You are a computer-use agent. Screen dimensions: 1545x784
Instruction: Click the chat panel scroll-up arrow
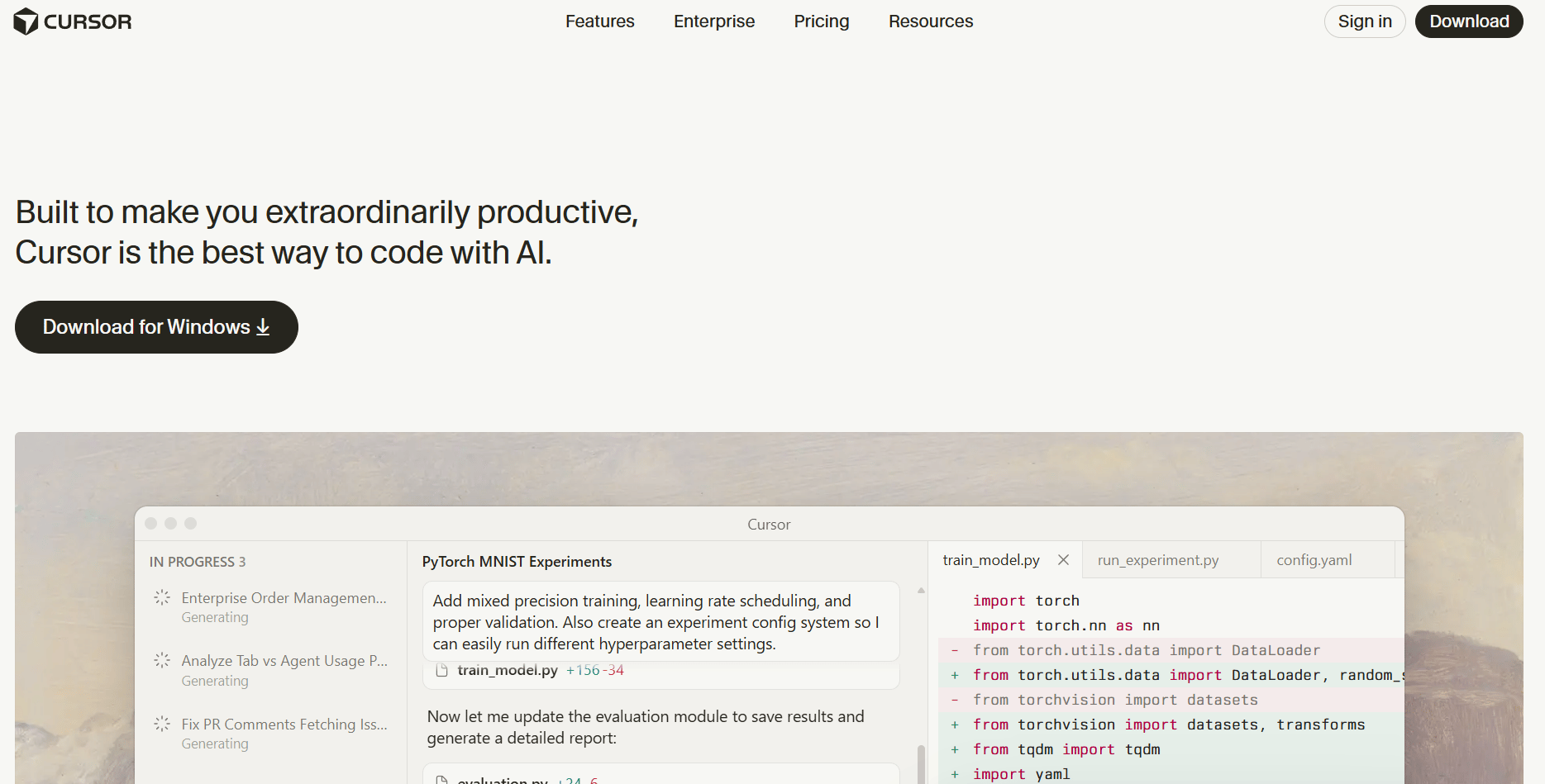(921, 591)
